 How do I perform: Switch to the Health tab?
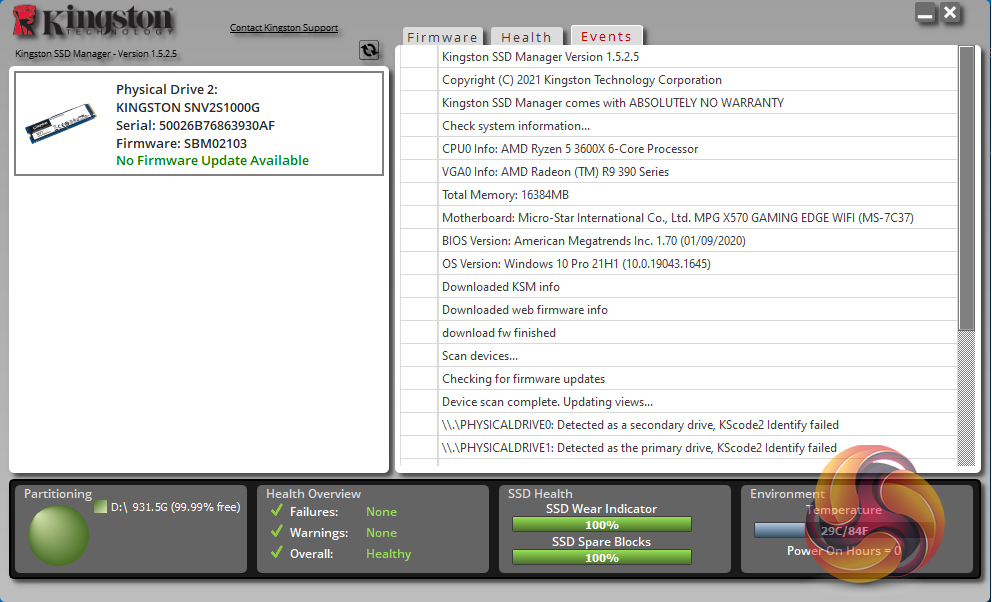point(526,37)
